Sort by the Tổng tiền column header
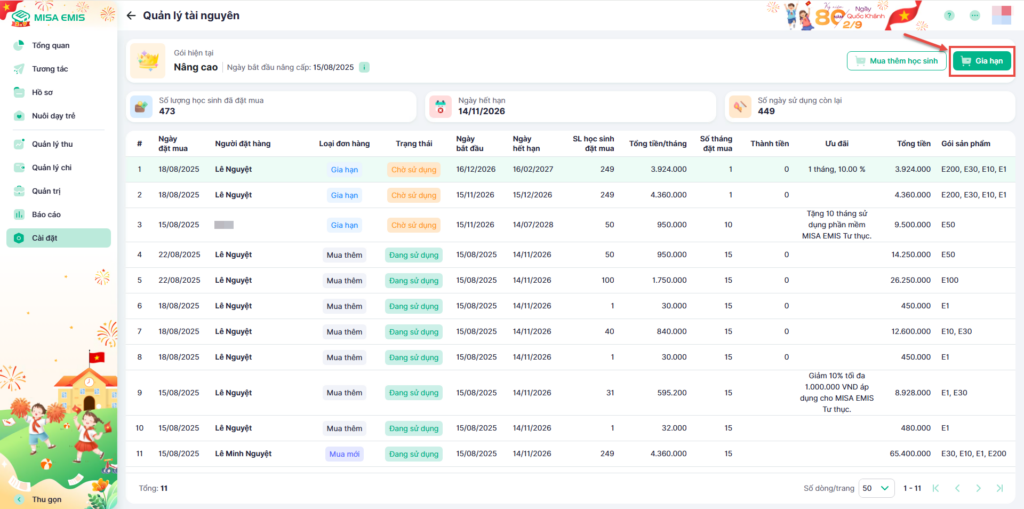Screen dimensions: 1024x509 point(913,143)
